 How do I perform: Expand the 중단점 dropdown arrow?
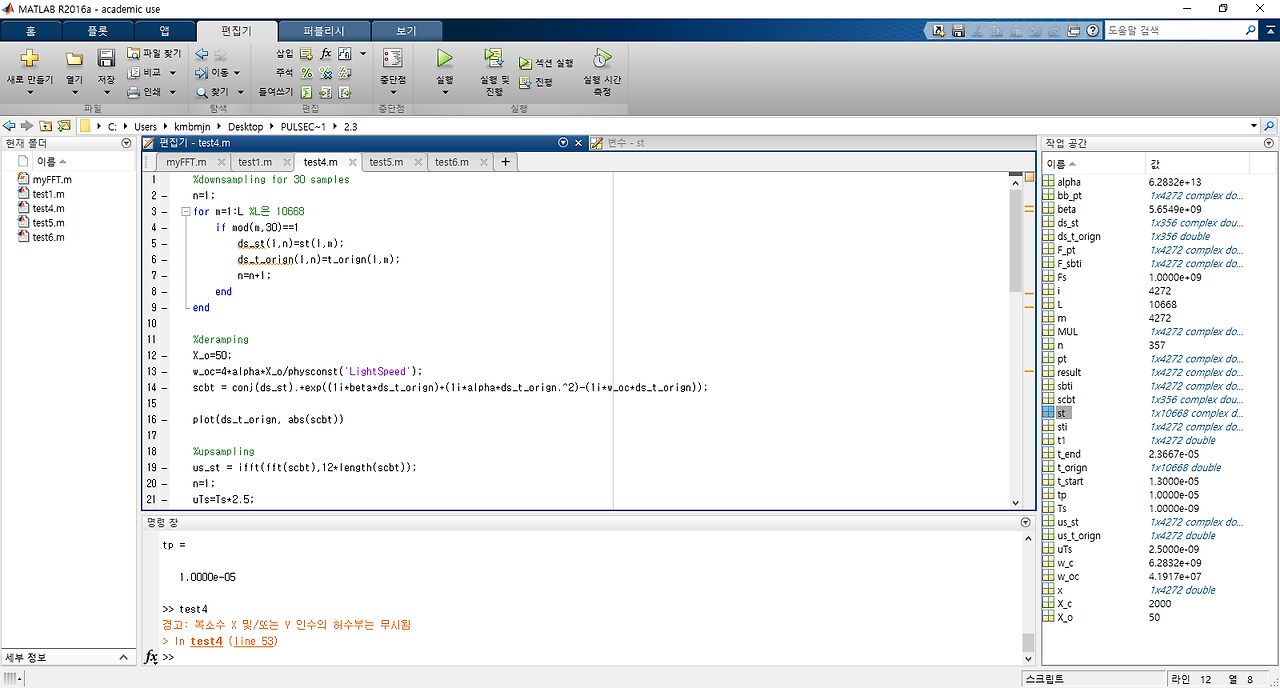click(392, 92)
